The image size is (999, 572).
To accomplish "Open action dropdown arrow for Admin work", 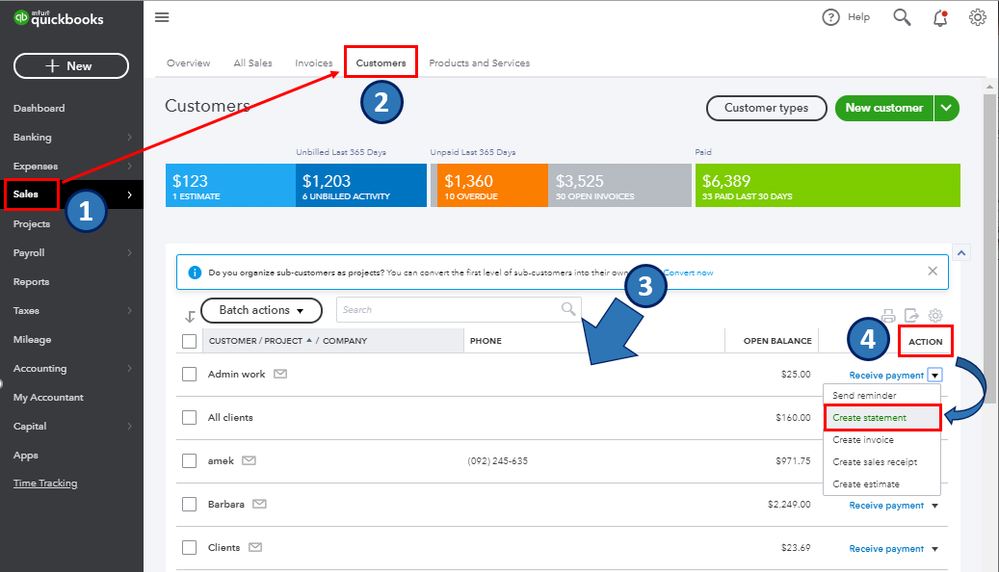I will pyautogui.click(x=935, y=375).
